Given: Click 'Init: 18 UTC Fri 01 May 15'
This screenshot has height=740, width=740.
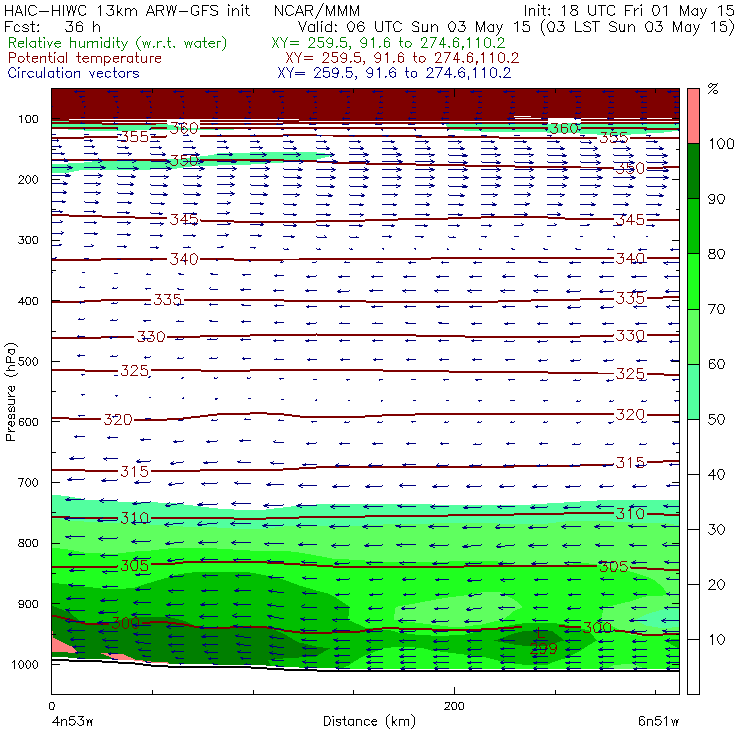Looking at the screenshot, I should [x=628, y=10].
